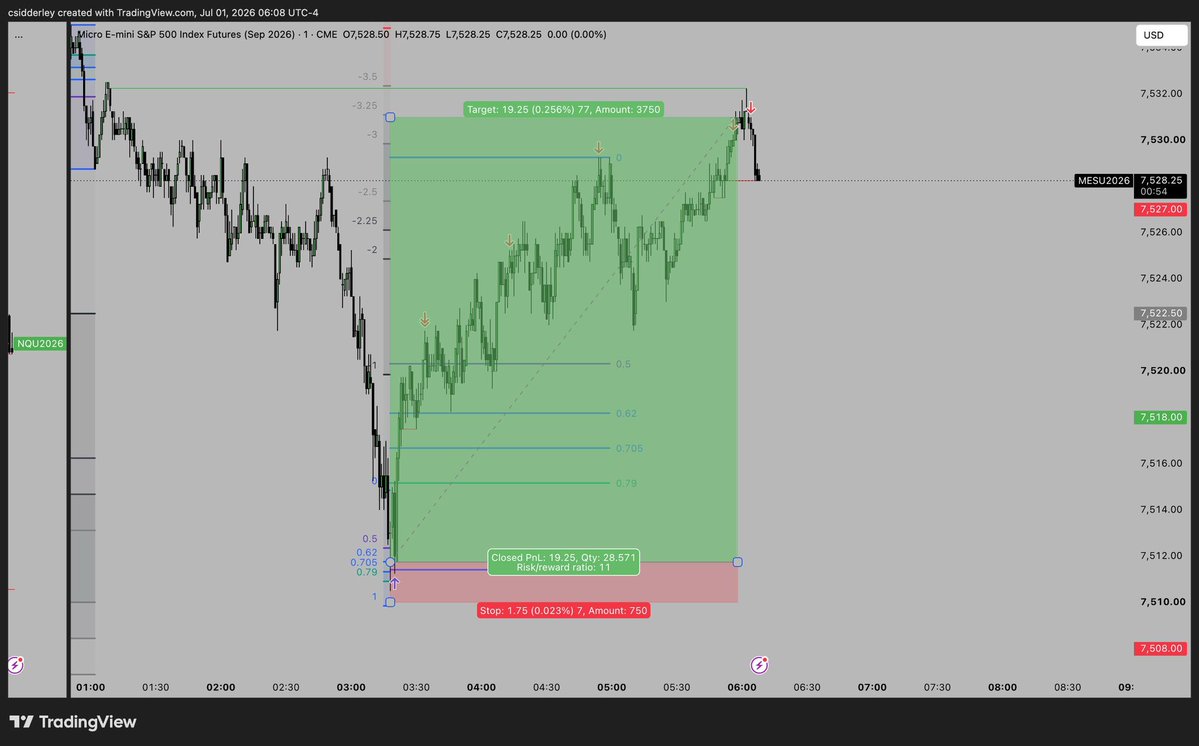
Task: Click the lightning icon in the NQU2026 side pane
Action: (x=15, y=665)
